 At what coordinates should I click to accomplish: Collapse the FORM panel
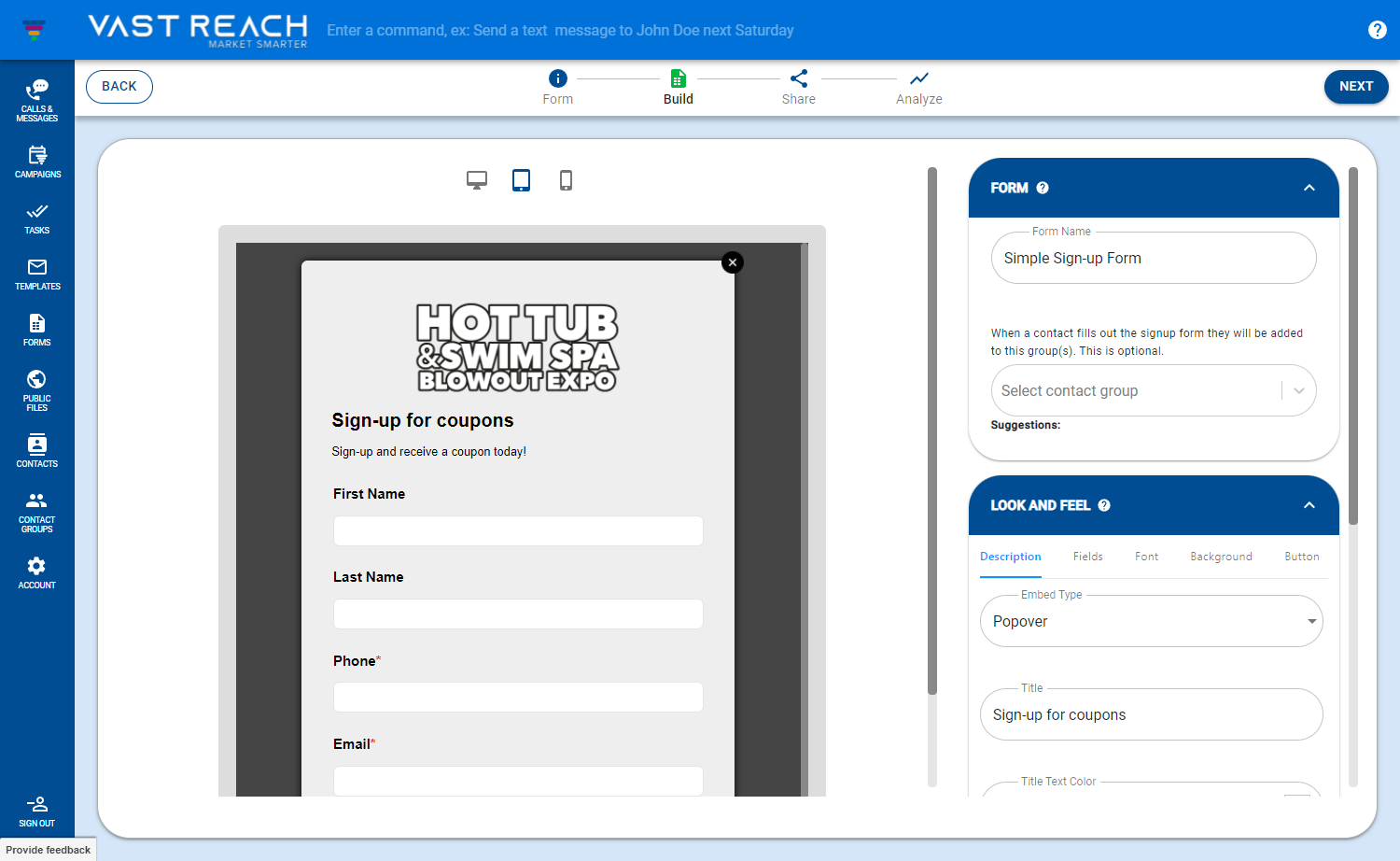(1309, 188)
